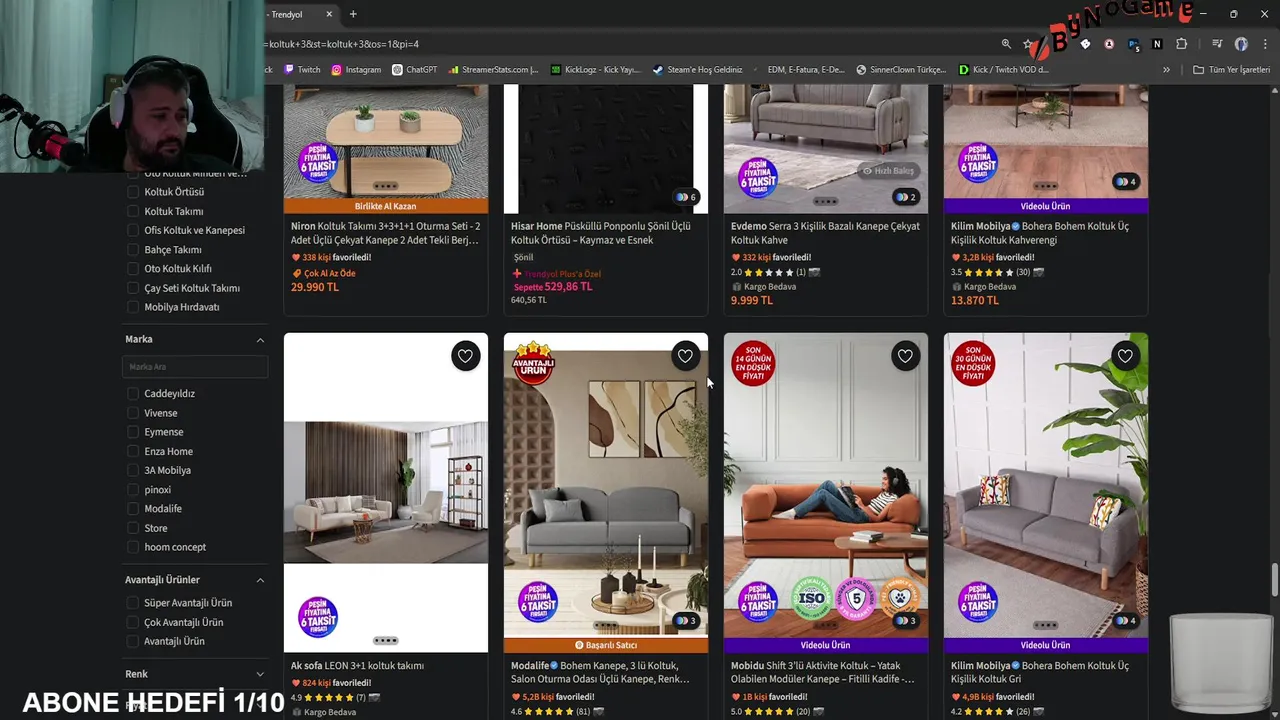The width and height of the screenshot is (1280, 720).
Task: Open Kick / Twitch VOD bookmark
Action: click(x=1003, y=70)
